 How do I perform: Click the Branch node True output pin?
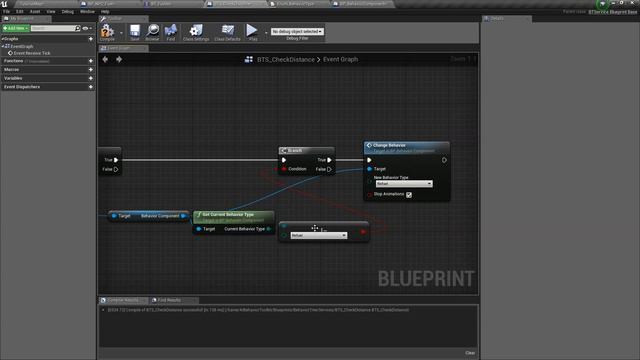(329, 160)
